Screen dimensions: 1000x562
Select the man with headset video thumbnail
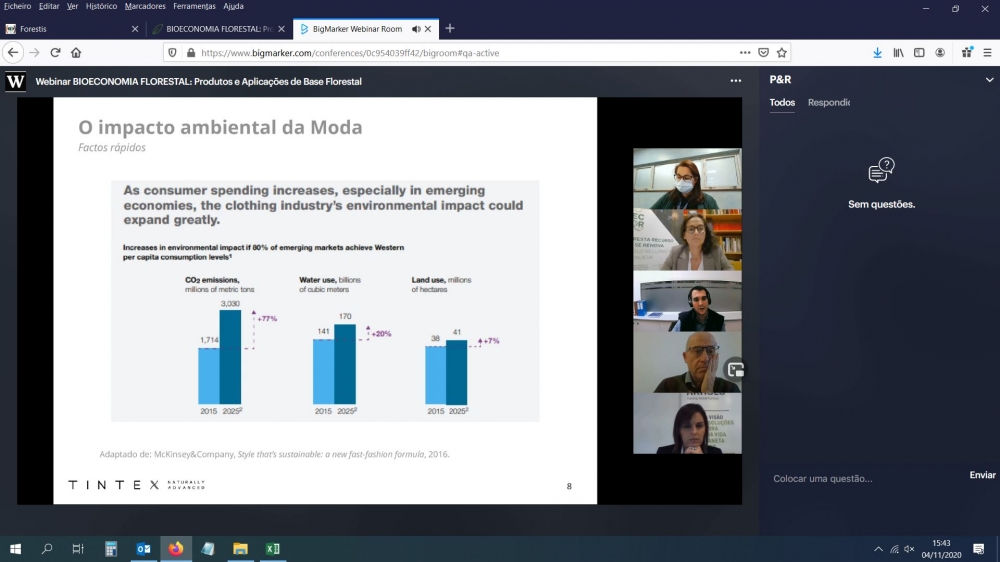tap(687, 301)
